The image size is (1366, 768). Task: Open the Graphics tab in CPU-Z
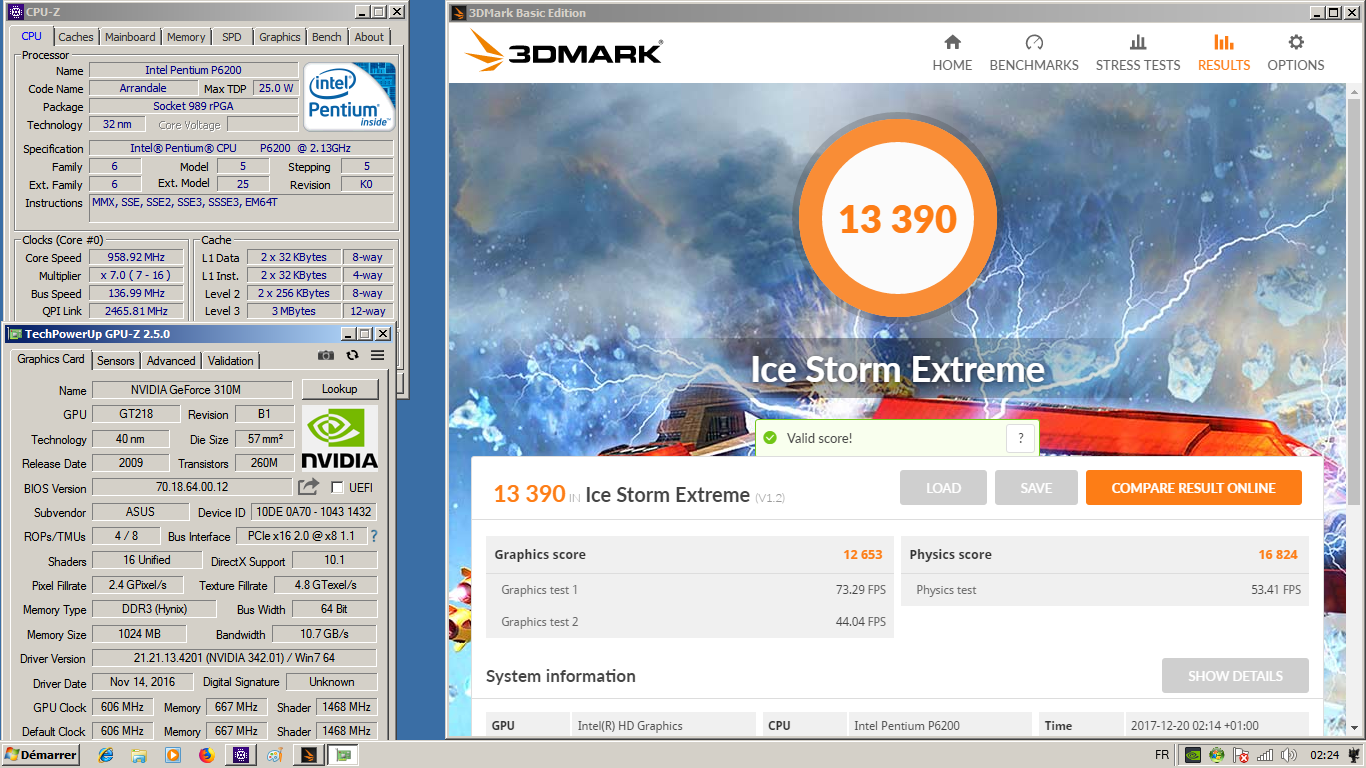pyautogui.click(x=280, y=37)
